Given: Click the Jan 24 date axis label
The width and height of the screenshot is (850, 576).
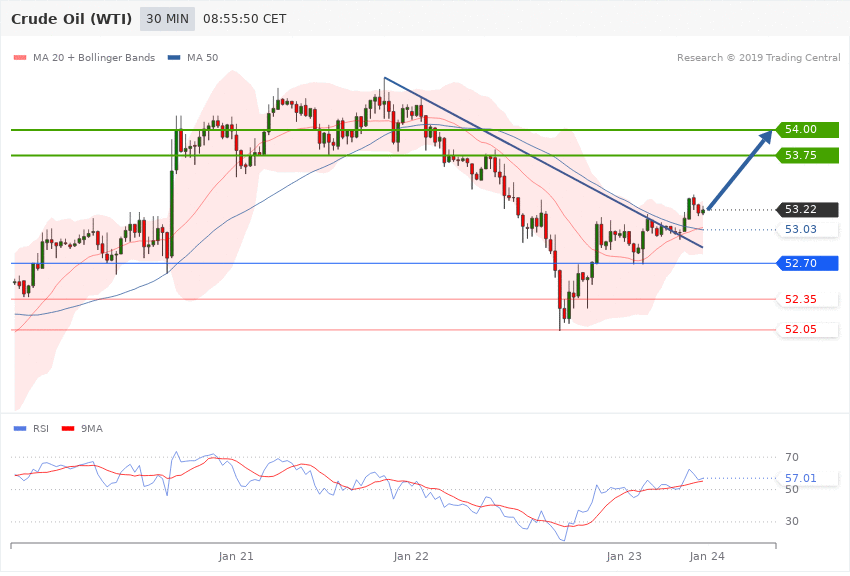Looking at the screenshot, I should 707,556.
